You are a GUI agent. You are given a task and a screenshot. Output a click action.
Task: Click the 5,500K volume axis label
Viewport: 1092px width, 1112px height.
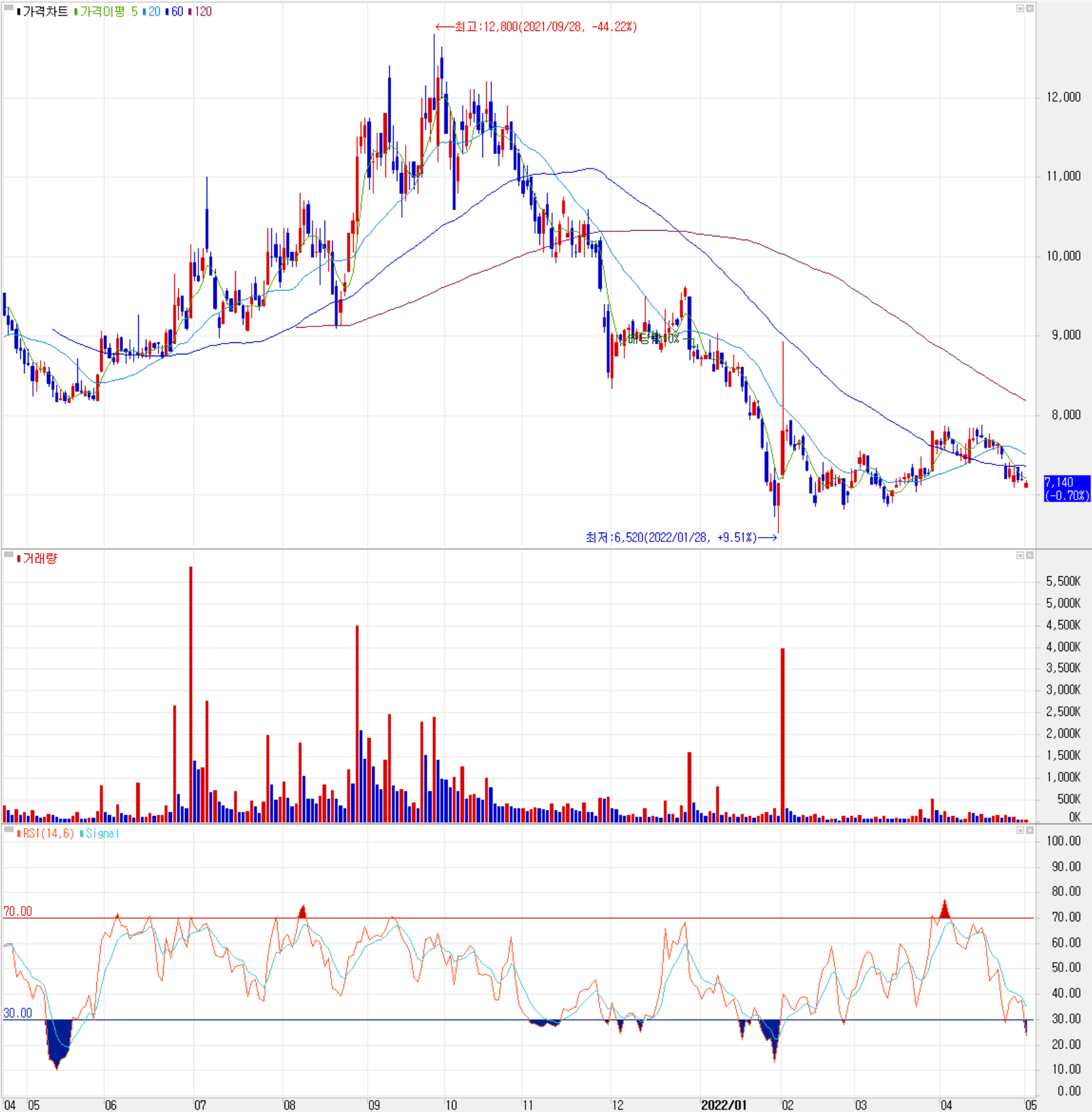tap(1063, 581)
